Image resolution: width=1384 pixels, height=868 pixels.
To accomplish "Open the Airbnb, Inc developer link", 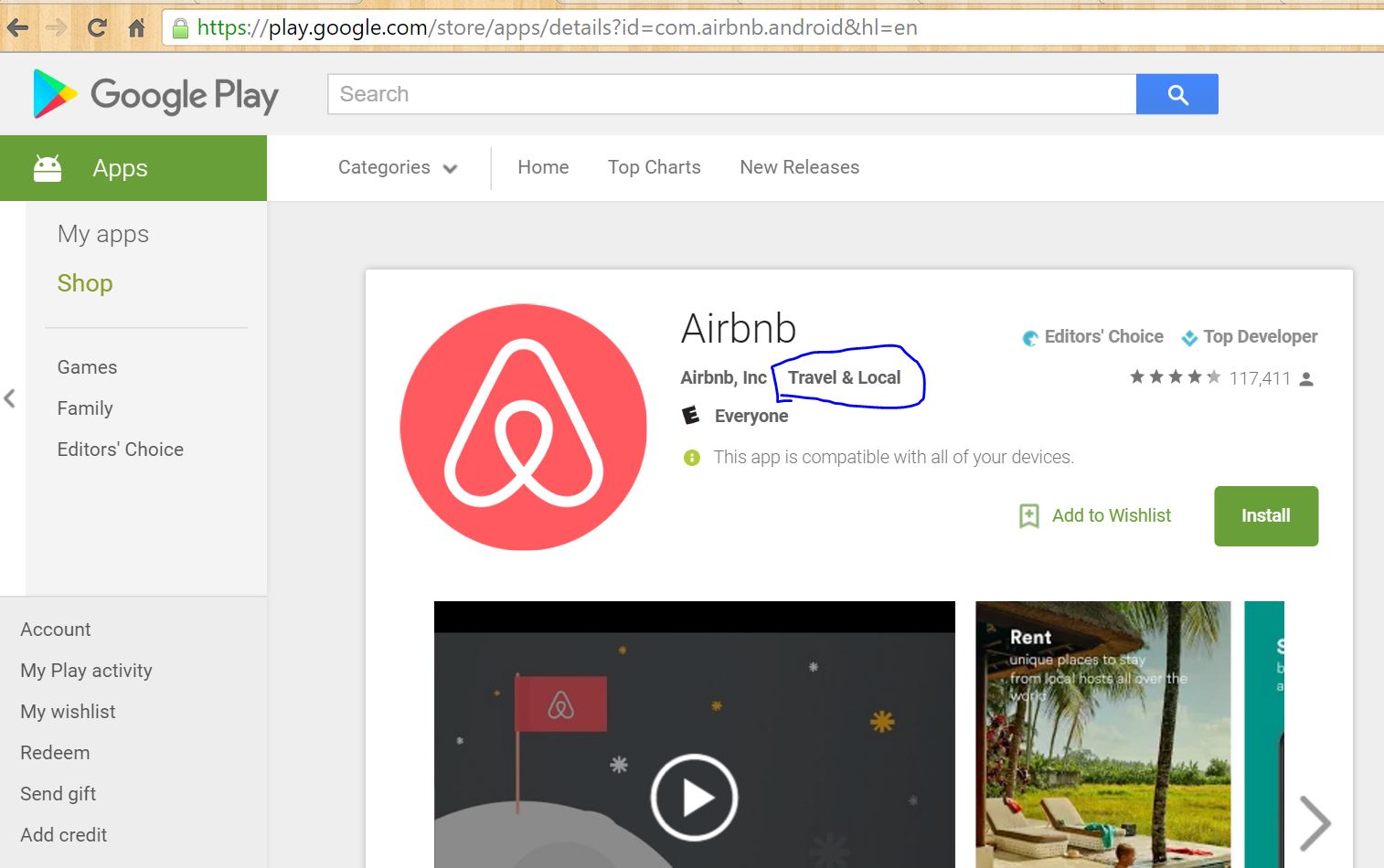I will pyautogui.click(x=723, y=377).
